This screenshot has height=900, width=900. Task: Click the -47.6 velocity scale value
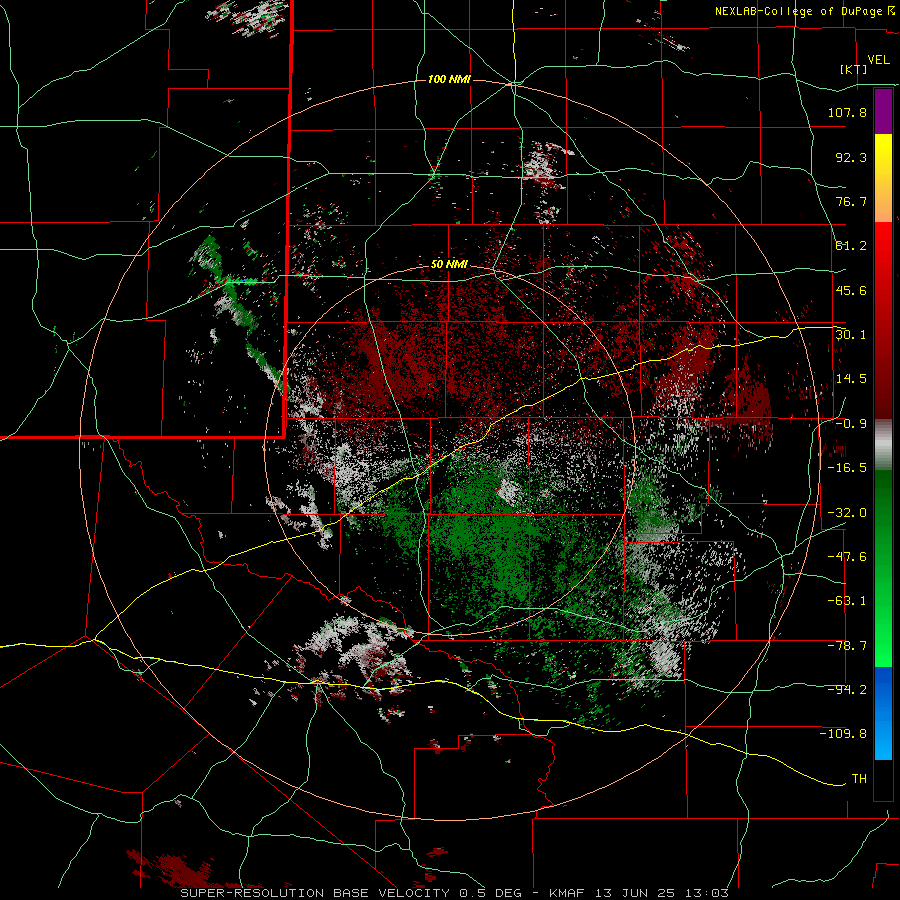coord(847,557)
